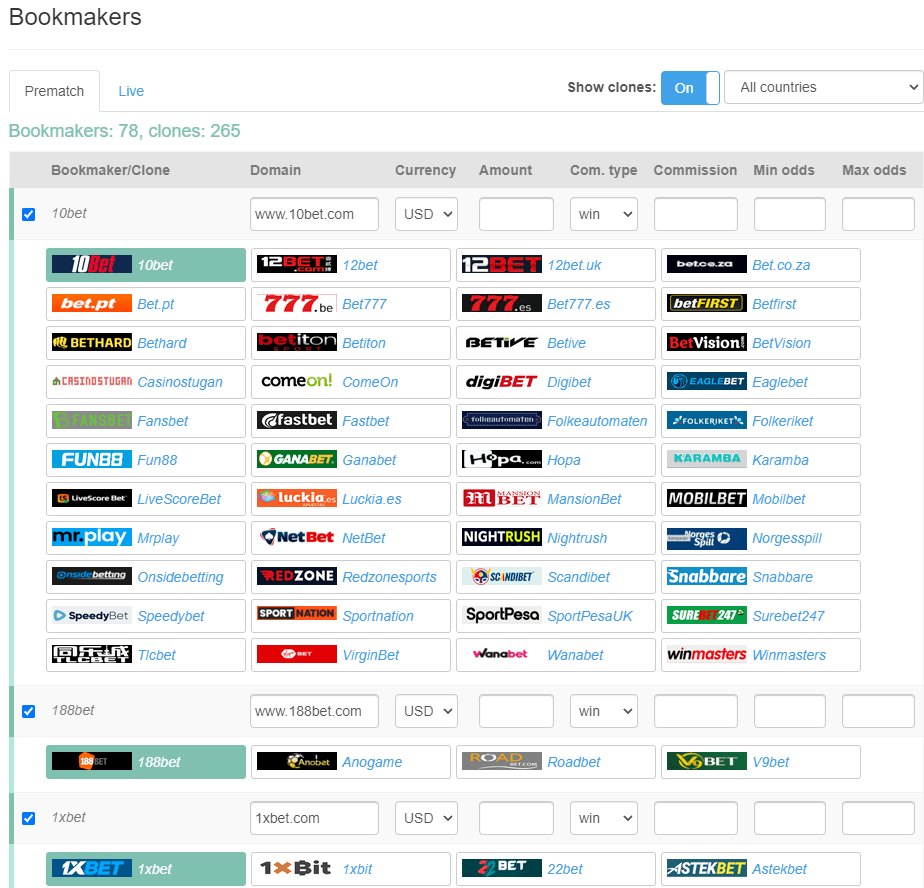Click the betFIRST logo
Viewport: 924px width, 888px height.
pyautogui.click(x=707, y=303)
